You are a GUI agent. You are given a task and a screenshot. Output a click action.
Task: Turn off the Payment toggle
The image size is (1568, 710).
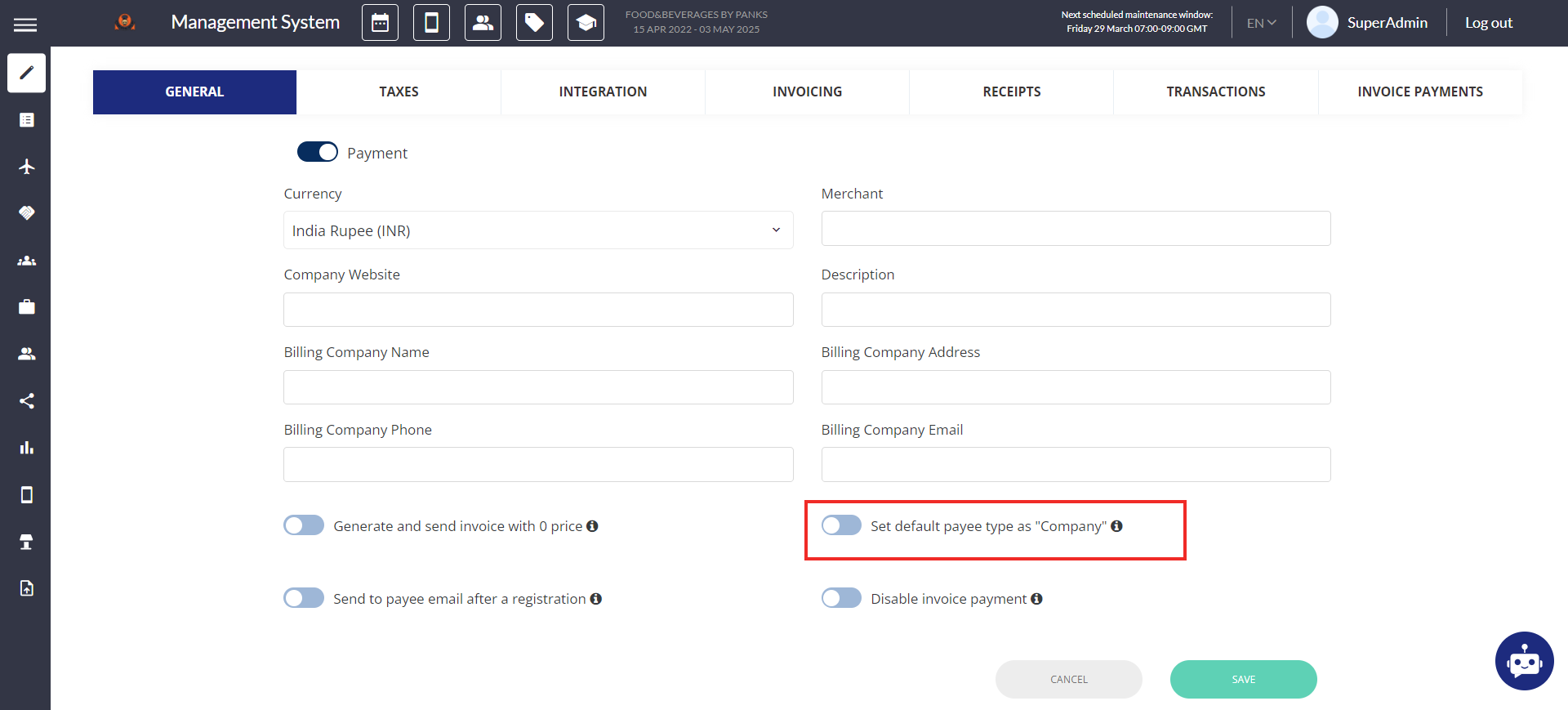(x=318, y=152)
